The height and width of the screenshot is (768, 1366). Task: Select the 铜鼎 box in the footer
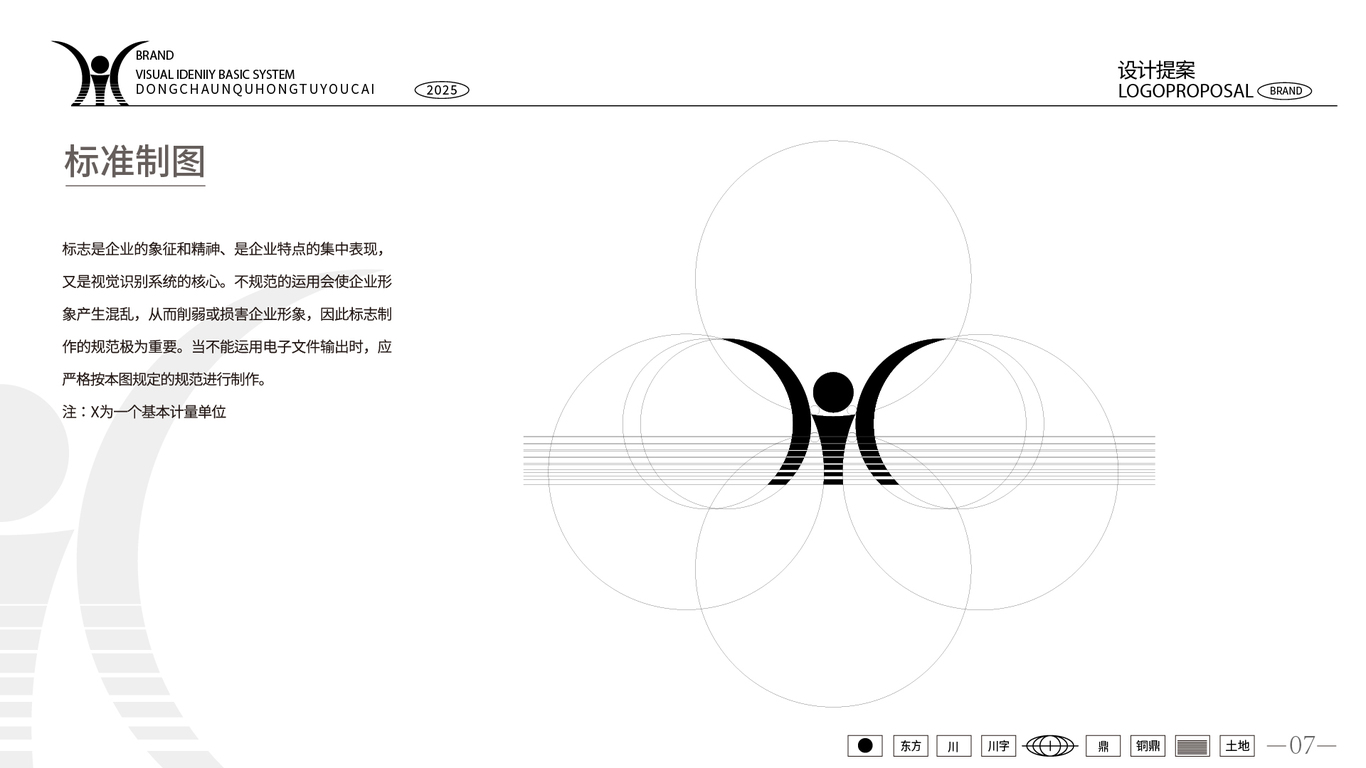click(x=1148, y=746)
